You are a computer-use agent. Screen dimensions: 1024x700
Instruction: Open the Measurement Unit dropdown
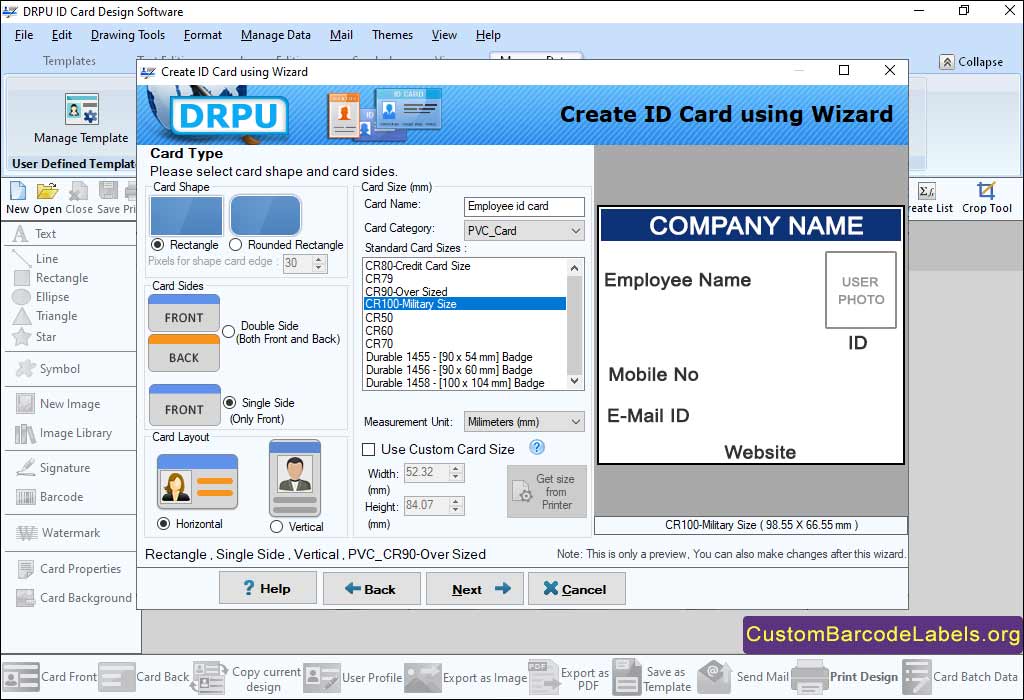tap(524, 422)
